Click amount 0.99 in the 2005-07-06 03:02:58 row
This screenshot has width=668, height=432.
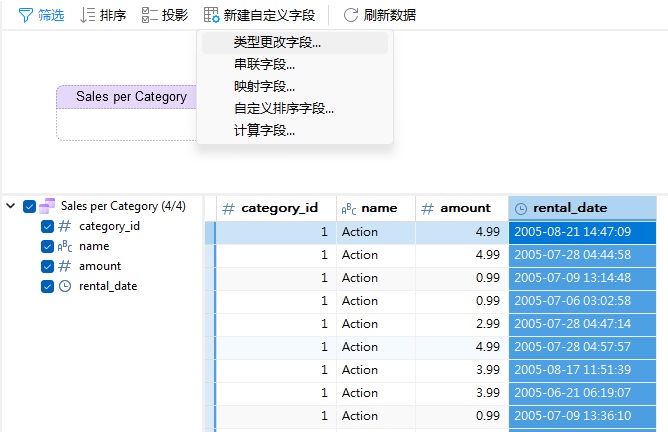(x=462, y=301)
